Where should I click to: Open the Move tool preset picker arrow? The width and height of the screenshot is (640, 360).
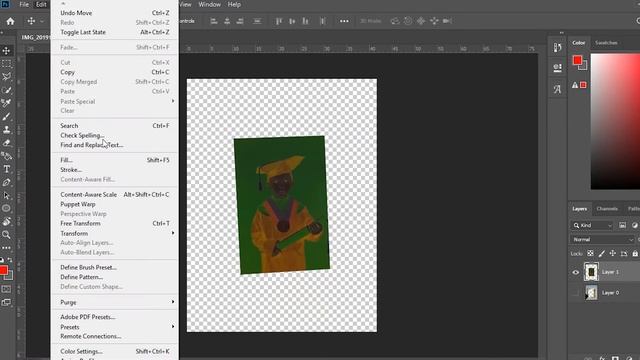42,21
